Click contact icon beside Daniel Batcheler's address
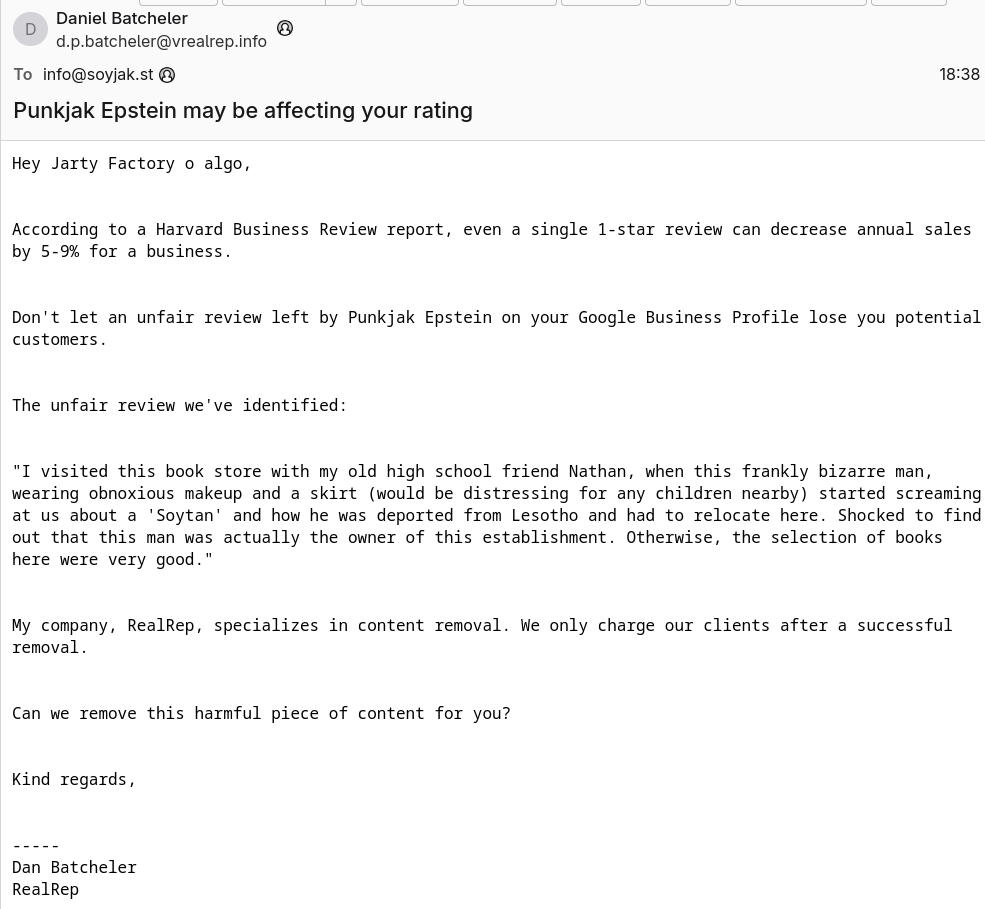This screenshot has width=985, height=909. click(x=285, y=28)
